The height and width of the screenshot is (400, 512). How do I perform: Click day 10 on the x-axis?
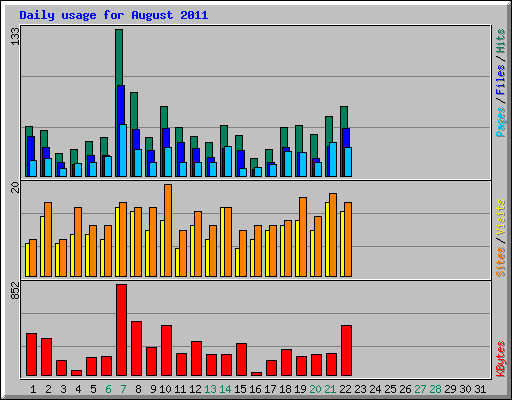(x=165, y=389)
